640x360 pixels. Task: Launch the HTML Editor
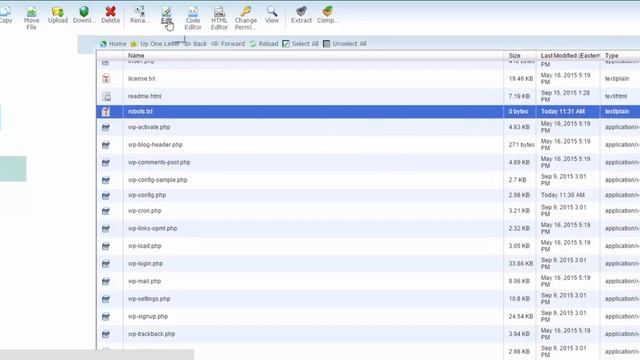coord(219,18)
